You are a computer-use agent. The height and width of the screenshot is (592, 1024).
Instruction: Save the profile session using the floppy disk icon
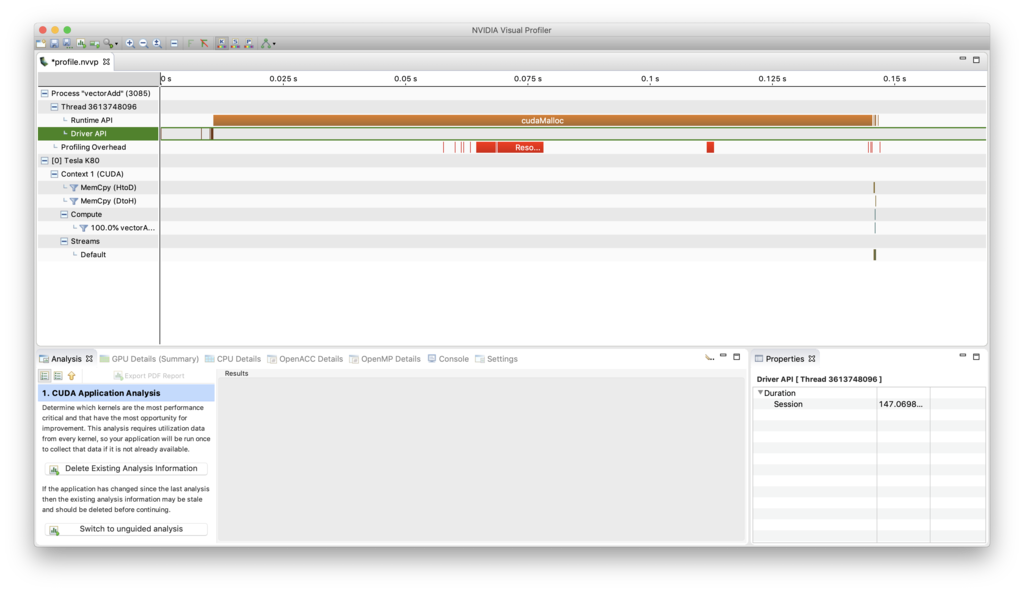54,44
